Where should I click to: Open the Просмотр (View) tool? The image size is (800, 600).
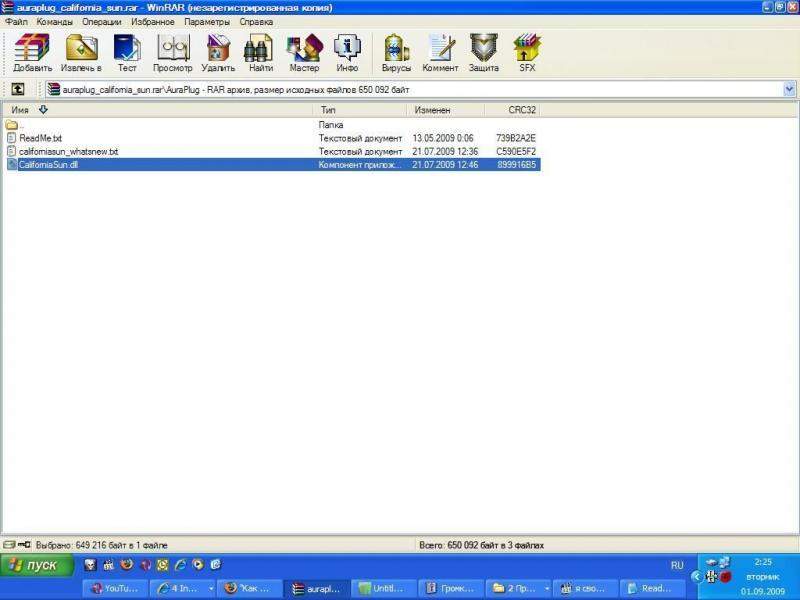pyautogui.click(x=173, y=53)
